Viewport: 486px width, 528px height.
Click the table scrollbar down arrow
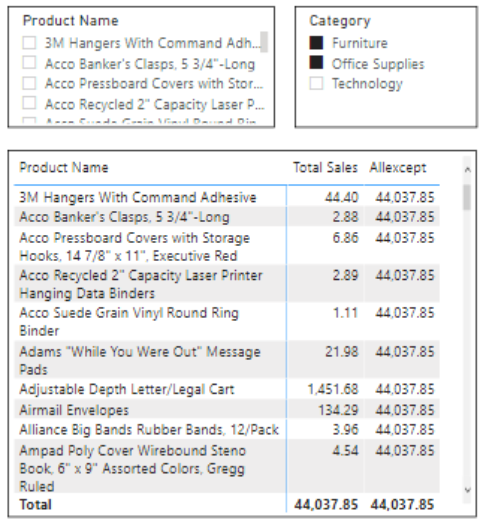pyautogui.click(x=467, y=490)
